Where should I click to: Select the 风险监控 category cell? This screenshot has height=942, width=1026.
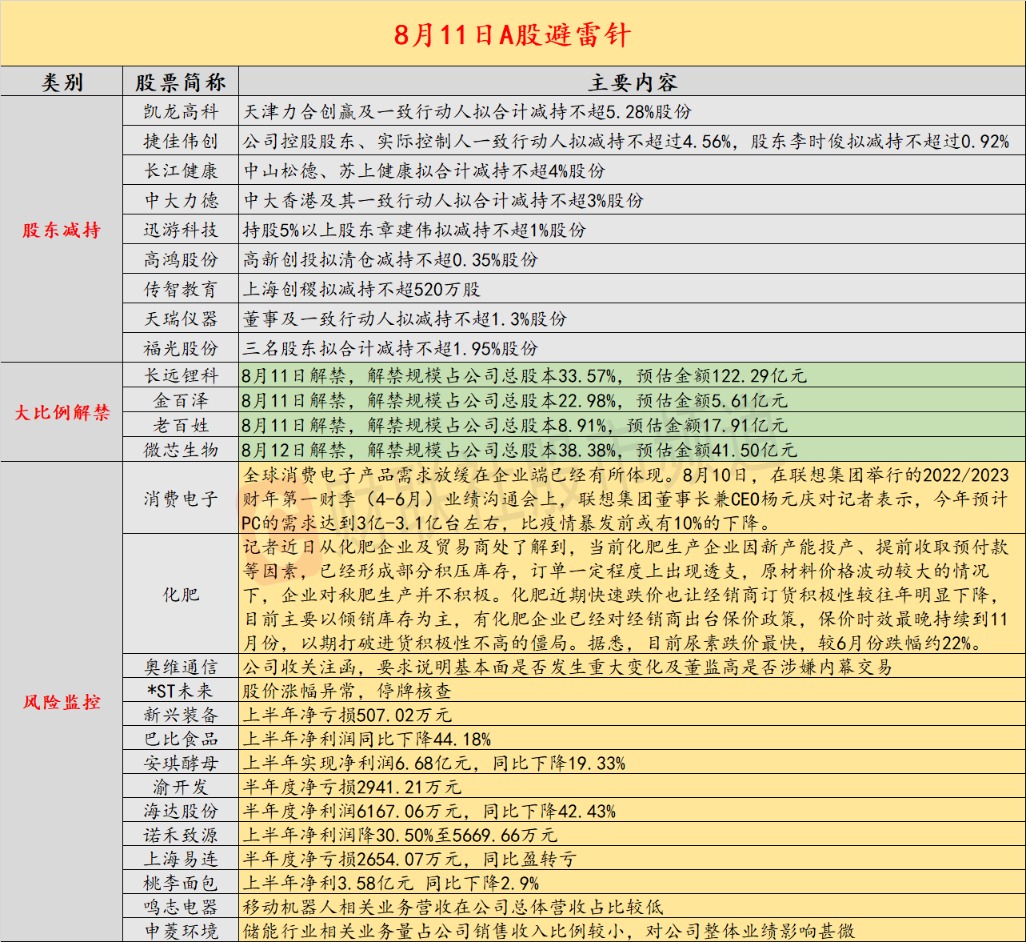[x=62, y=701]
